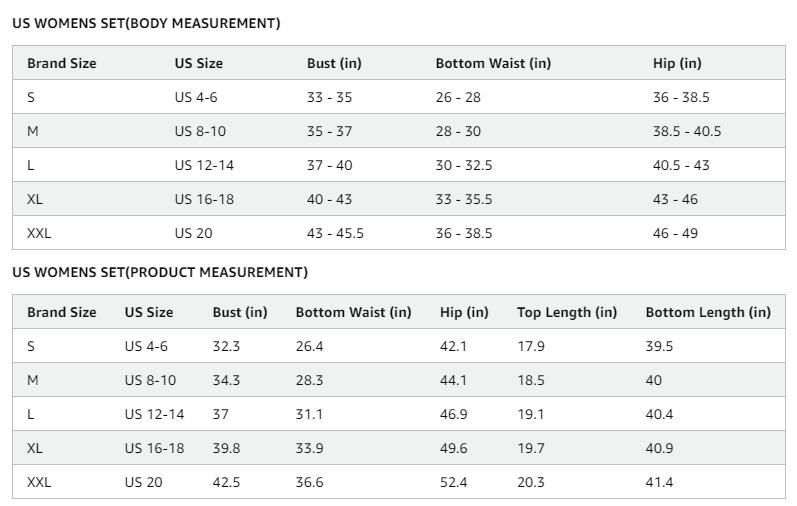Select the Hip (in) header in body table
797x506 pixels.
(x=677, y=63)
